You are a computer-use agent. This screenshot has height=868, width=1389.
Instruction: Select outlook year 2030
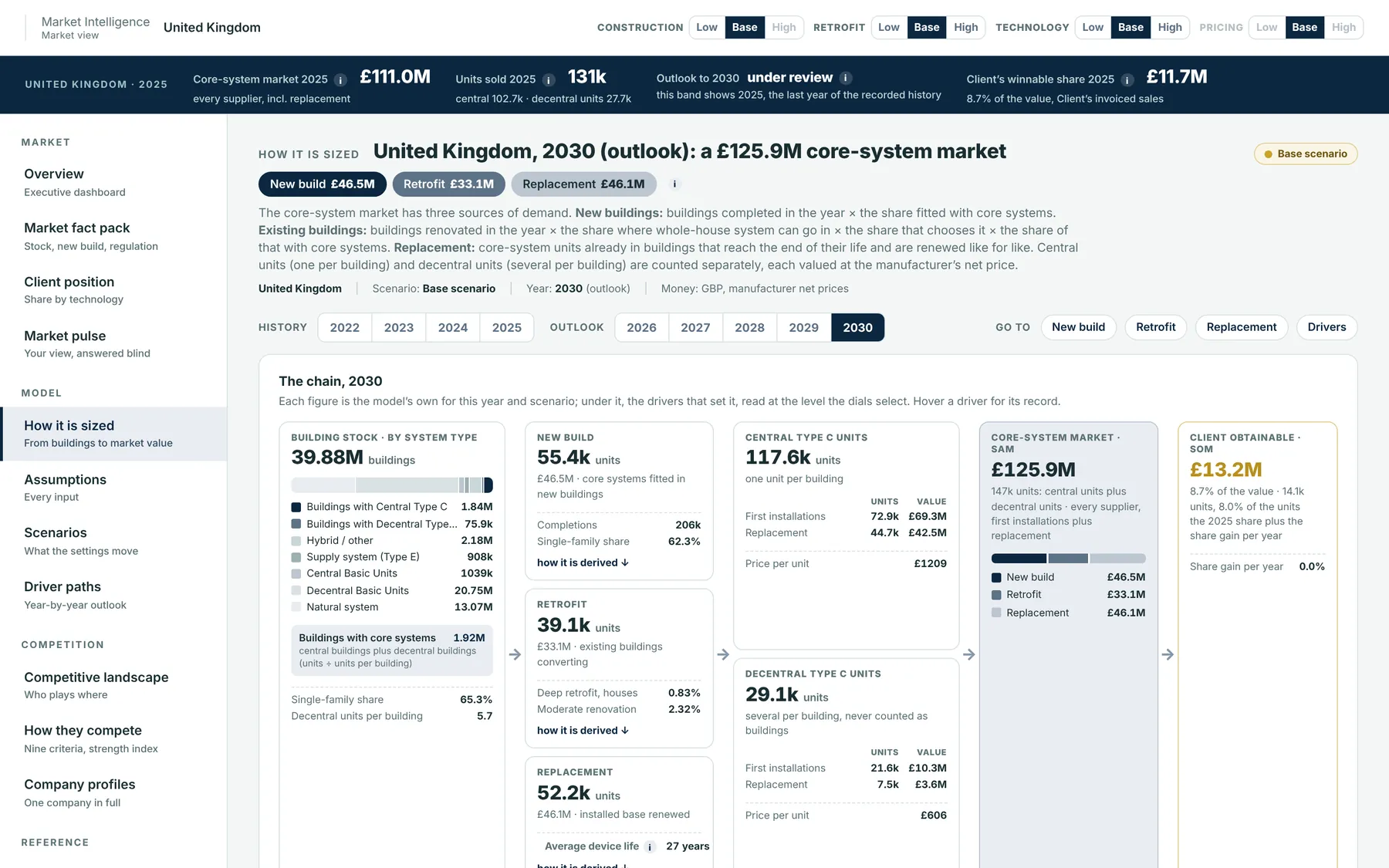tap(857, 327)
